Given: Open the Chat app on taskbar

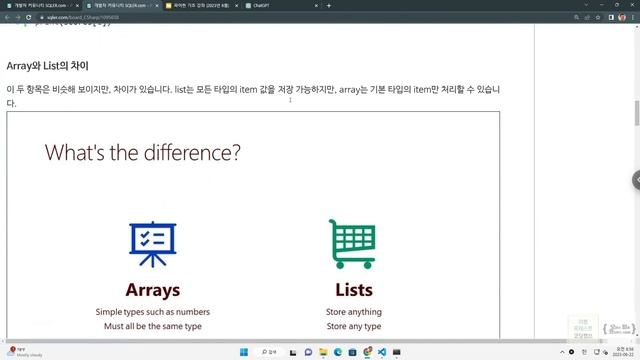Looking at the screenshot, I should click(x=308, y=352).
